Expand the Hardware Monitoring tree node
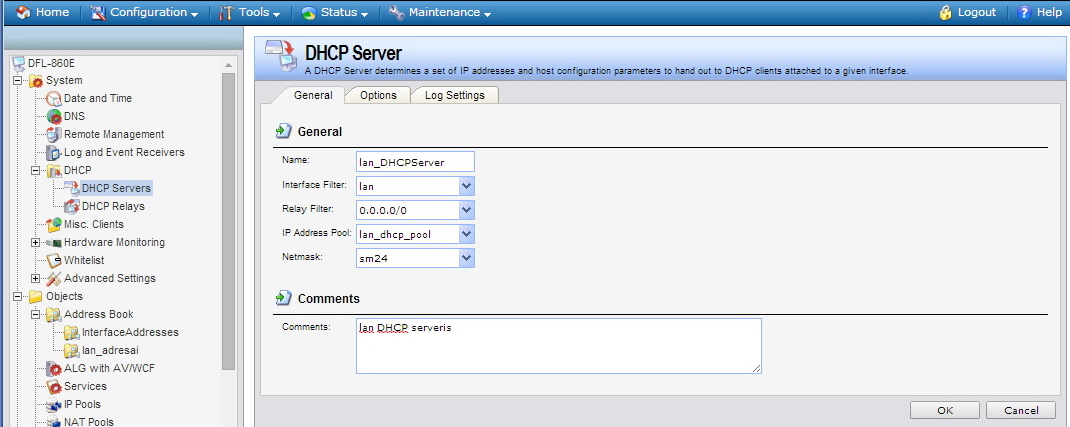 (36, 242)
